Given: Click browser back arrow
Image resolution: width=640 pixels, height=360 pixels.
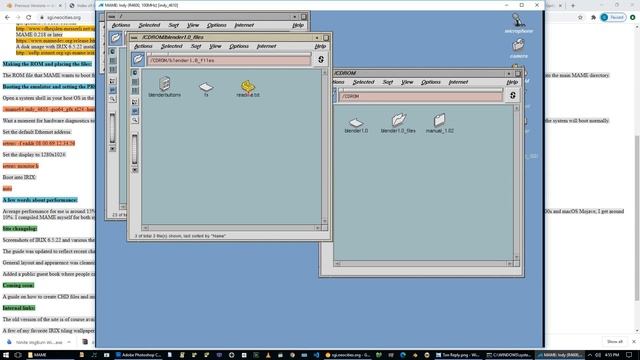Looking at the screenshot, I should (x=7, y=17).
